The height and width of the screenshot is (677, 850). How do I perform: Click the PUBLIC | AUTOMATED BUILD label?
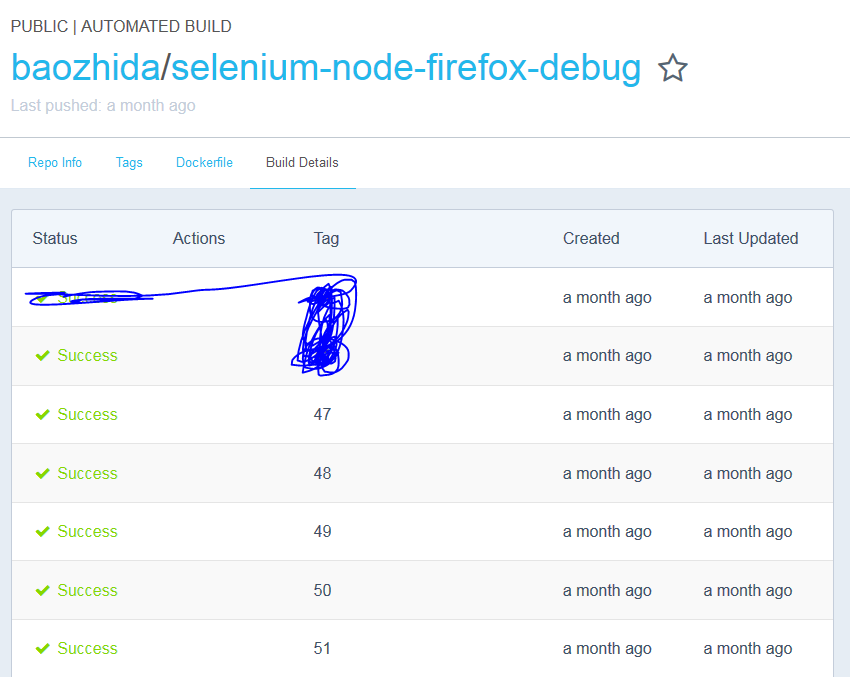pos(121,27)
